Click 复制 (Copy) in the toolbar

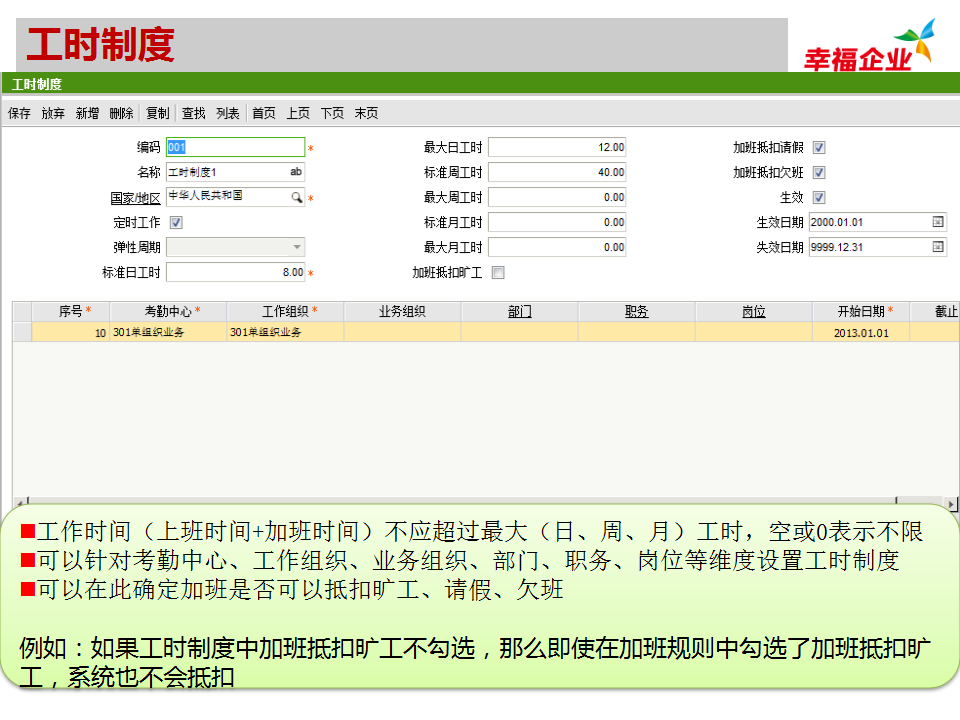point(157,114)
